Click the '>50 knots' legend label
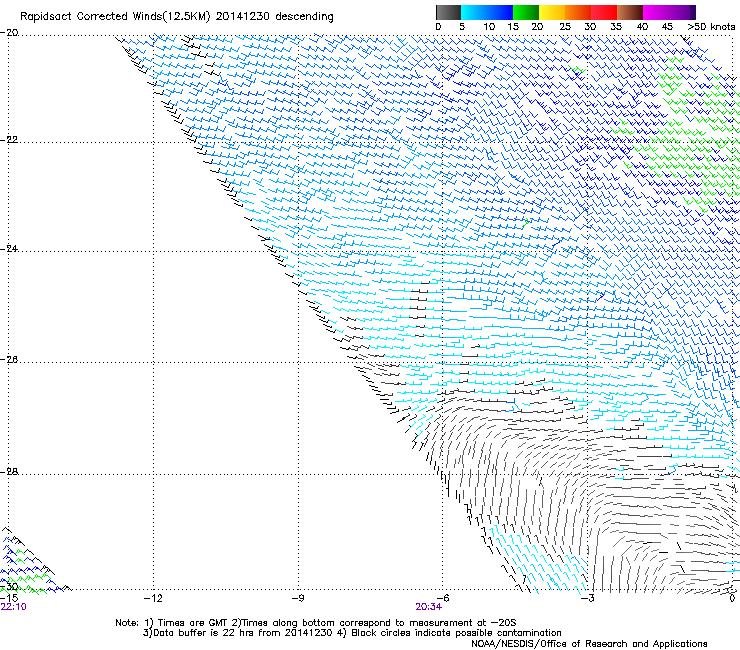 click(711, 27)
